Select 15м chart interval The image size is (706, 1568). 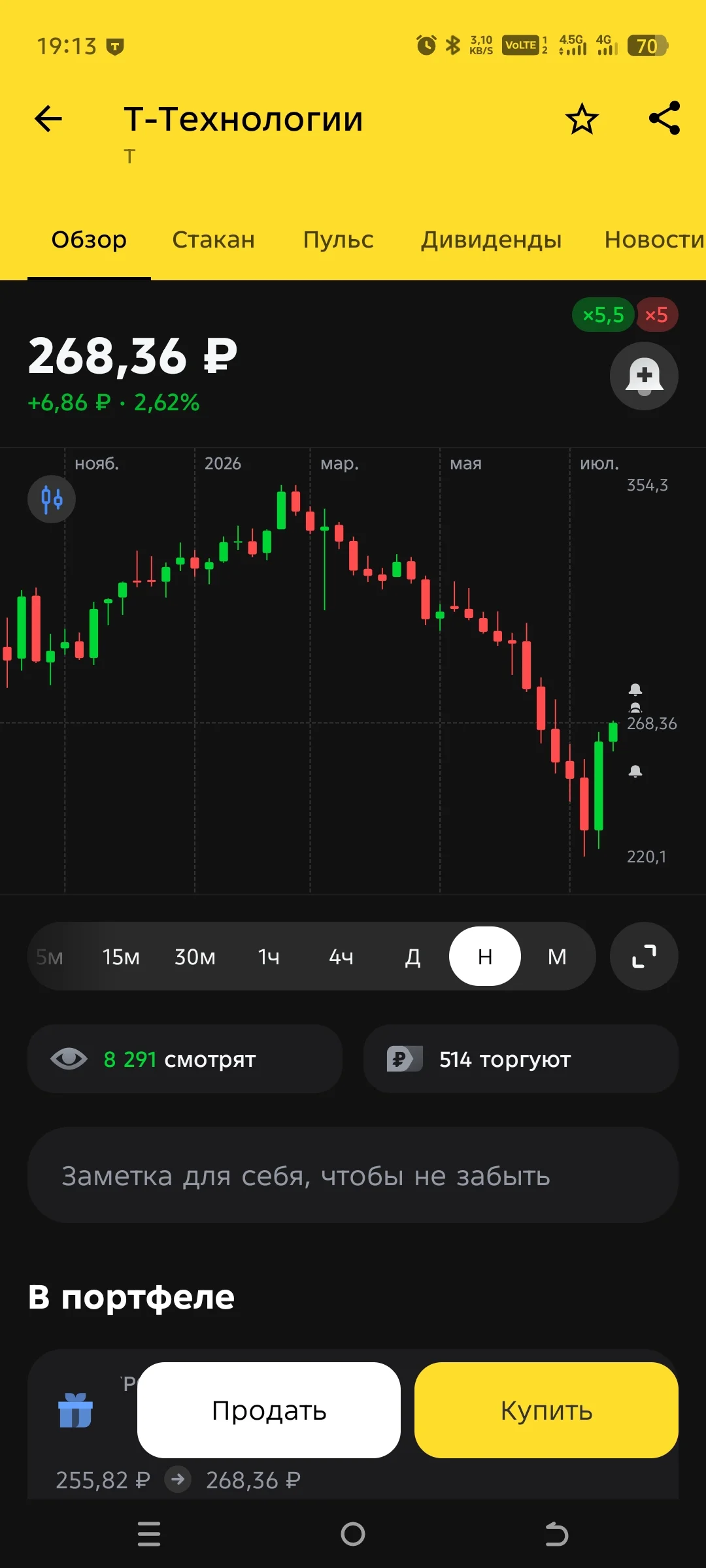click(x=121, y=957)
